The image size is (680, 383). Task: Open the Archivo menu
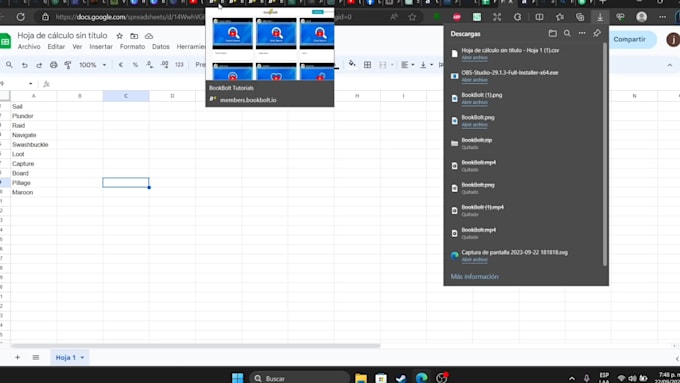pyautogui.click(x=29, y=46)
